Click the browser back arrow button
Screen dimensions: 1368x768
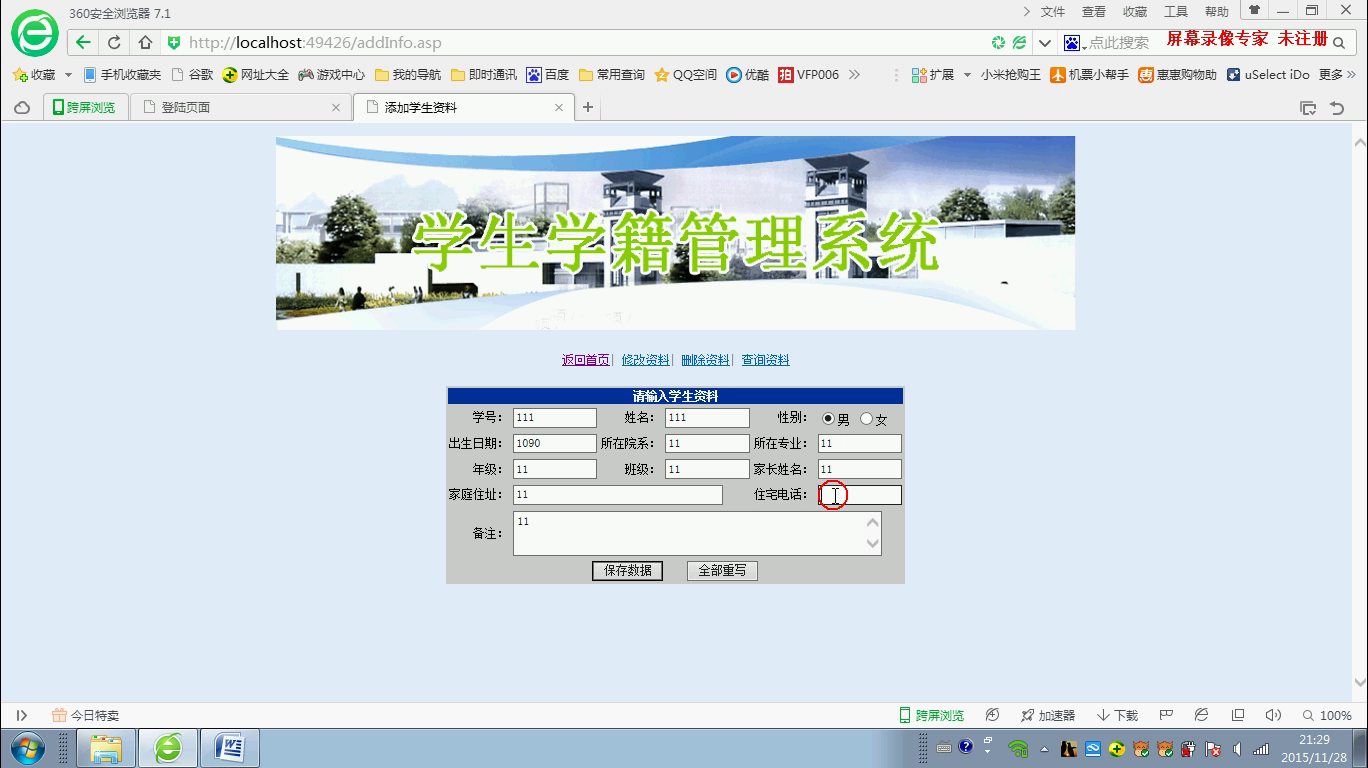coord(83,42)
